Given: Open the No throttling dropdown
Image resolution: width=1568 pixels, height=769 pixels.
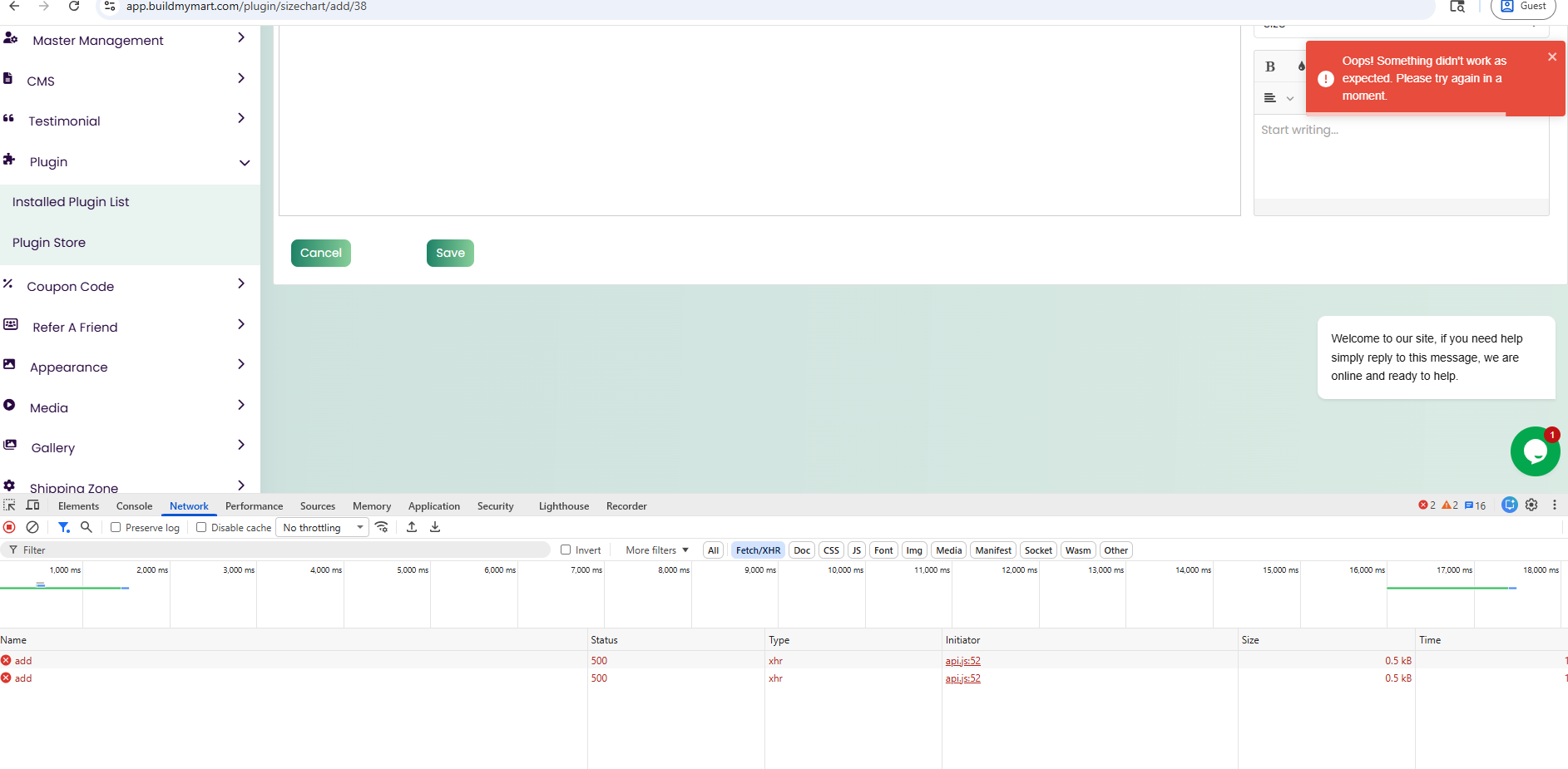Looking at the screenshot, I should click(322, 528).
